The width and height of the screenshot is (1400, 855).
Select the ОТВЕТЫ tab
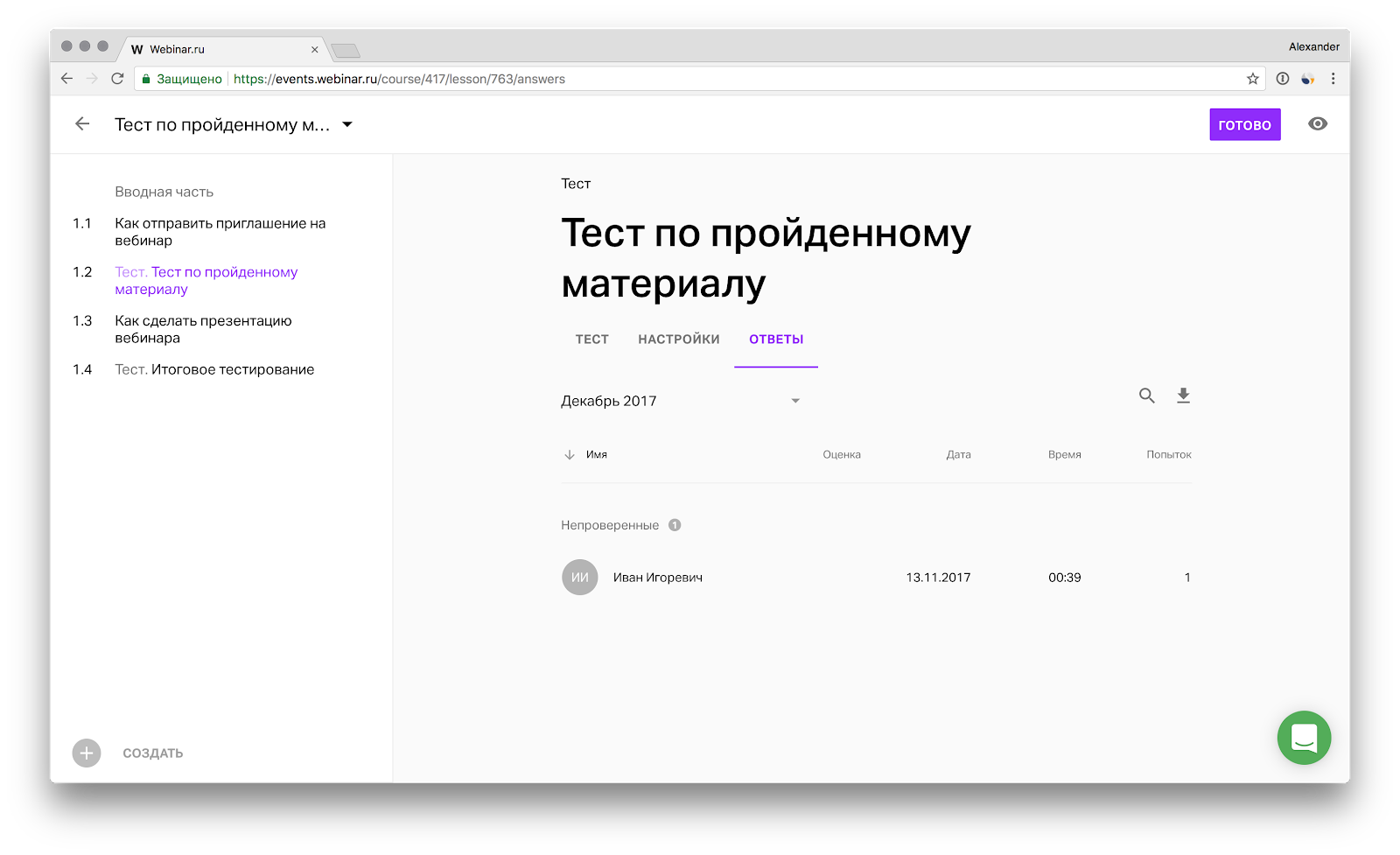(776, 340)
